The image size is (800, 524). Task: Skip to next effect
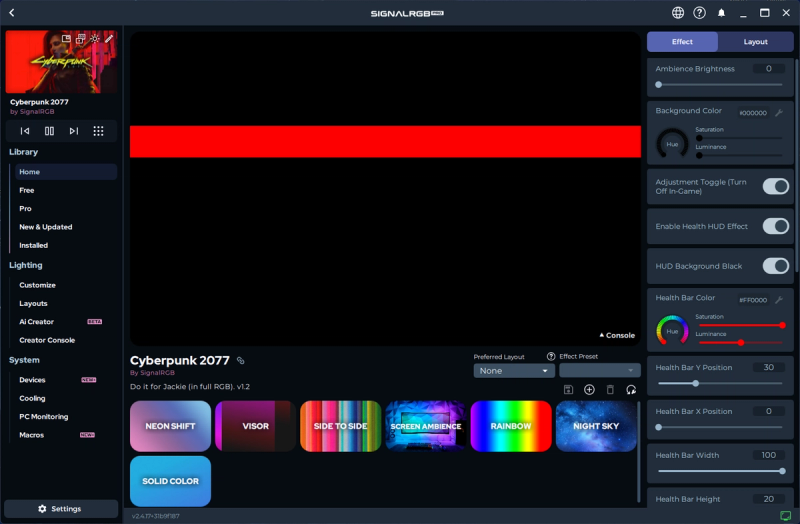click(74, 131)
